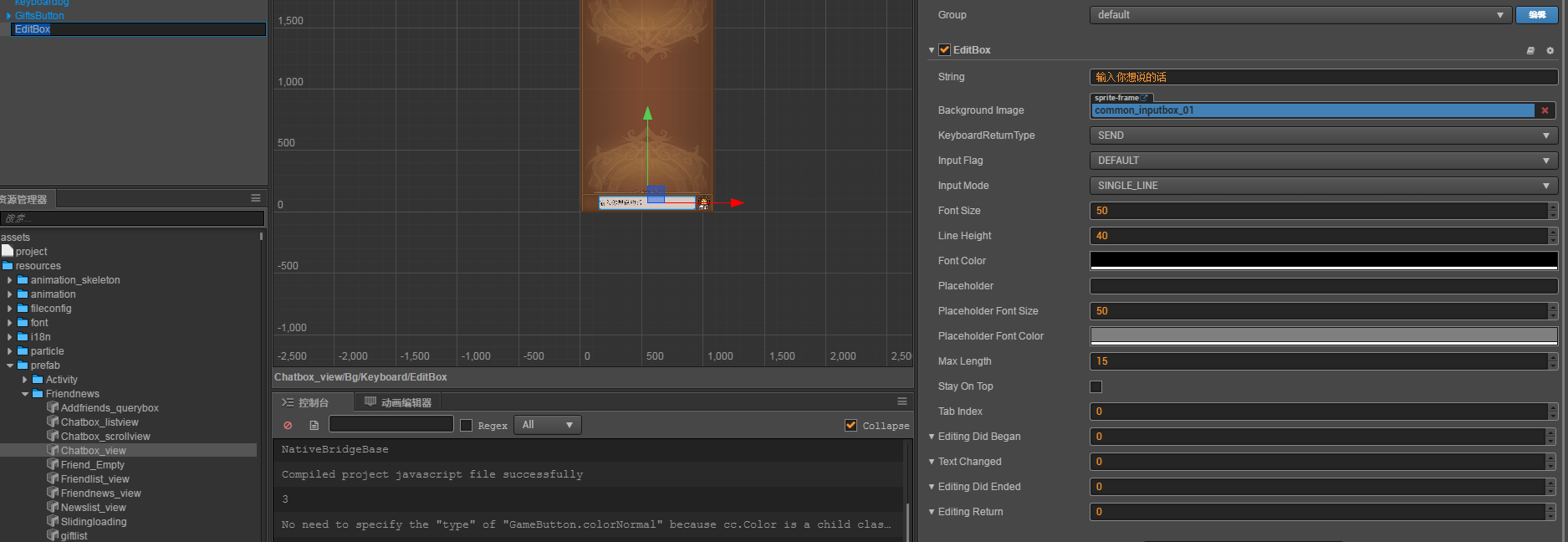This screenshot has height=542, width=1568.
Task: Toggle the EditBox component enabled checkbox
Action: [x=944, y=50]
